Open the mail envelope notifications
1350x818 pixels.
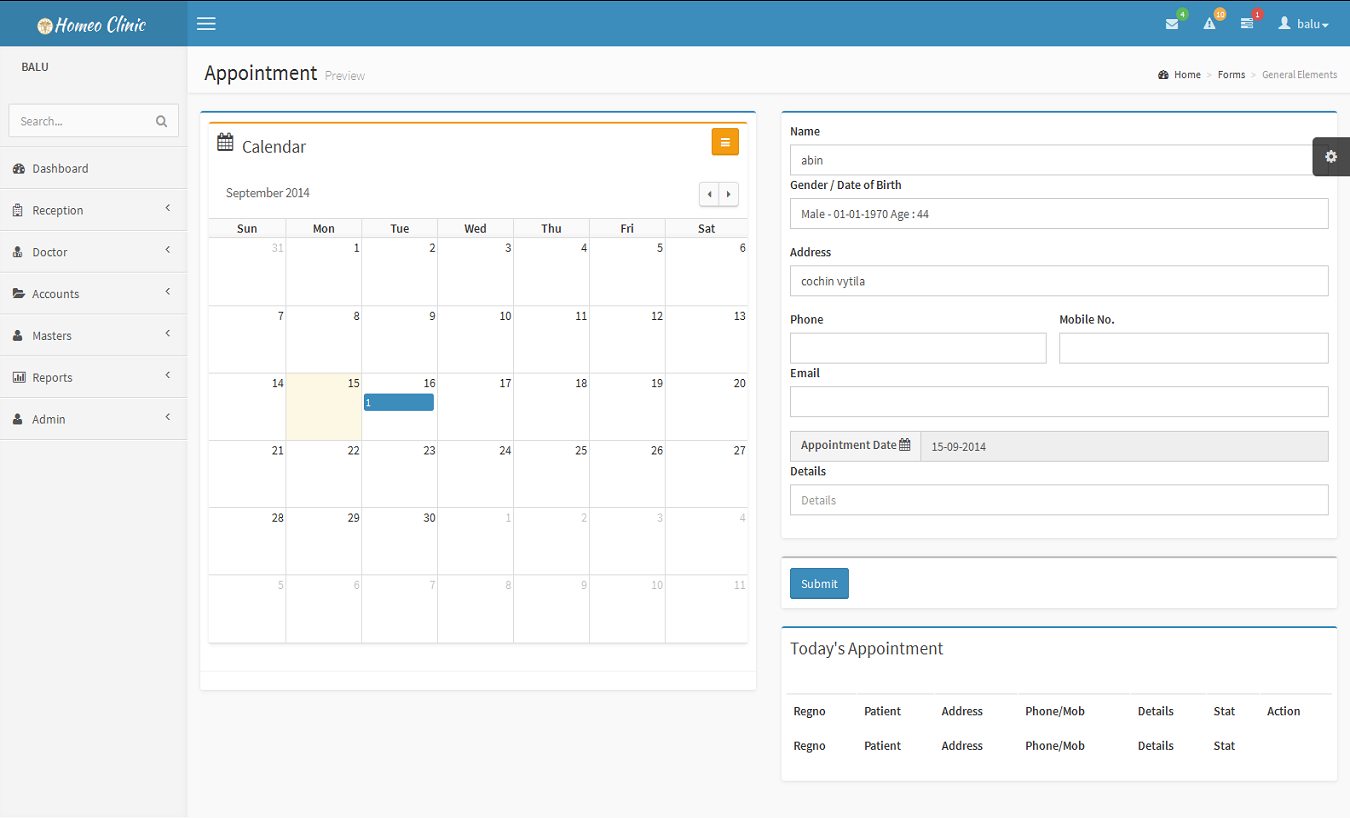(1172, 24)
